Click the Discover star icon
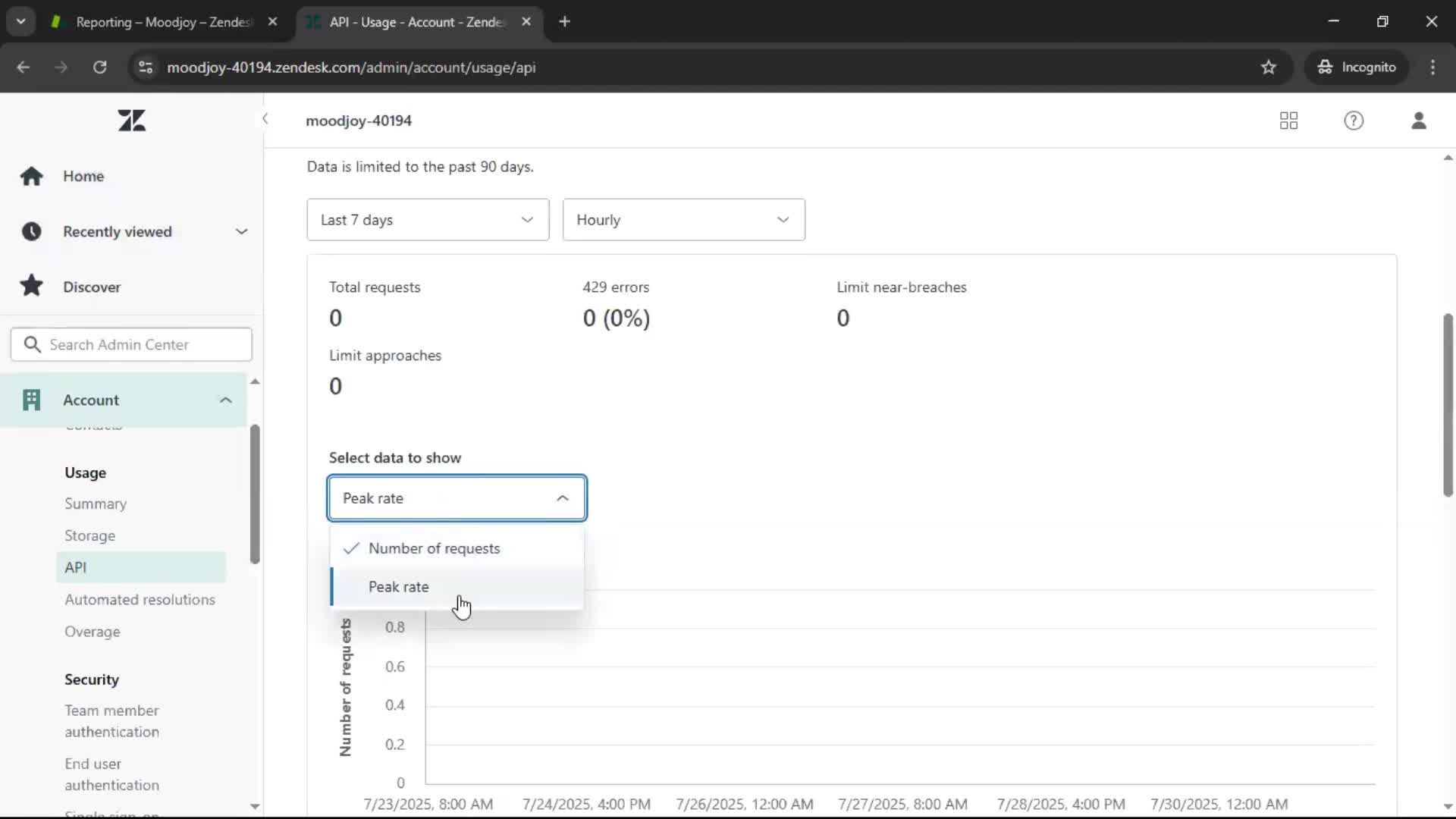The height and width of the screenshot is (819, 1456). pos(31,286)
